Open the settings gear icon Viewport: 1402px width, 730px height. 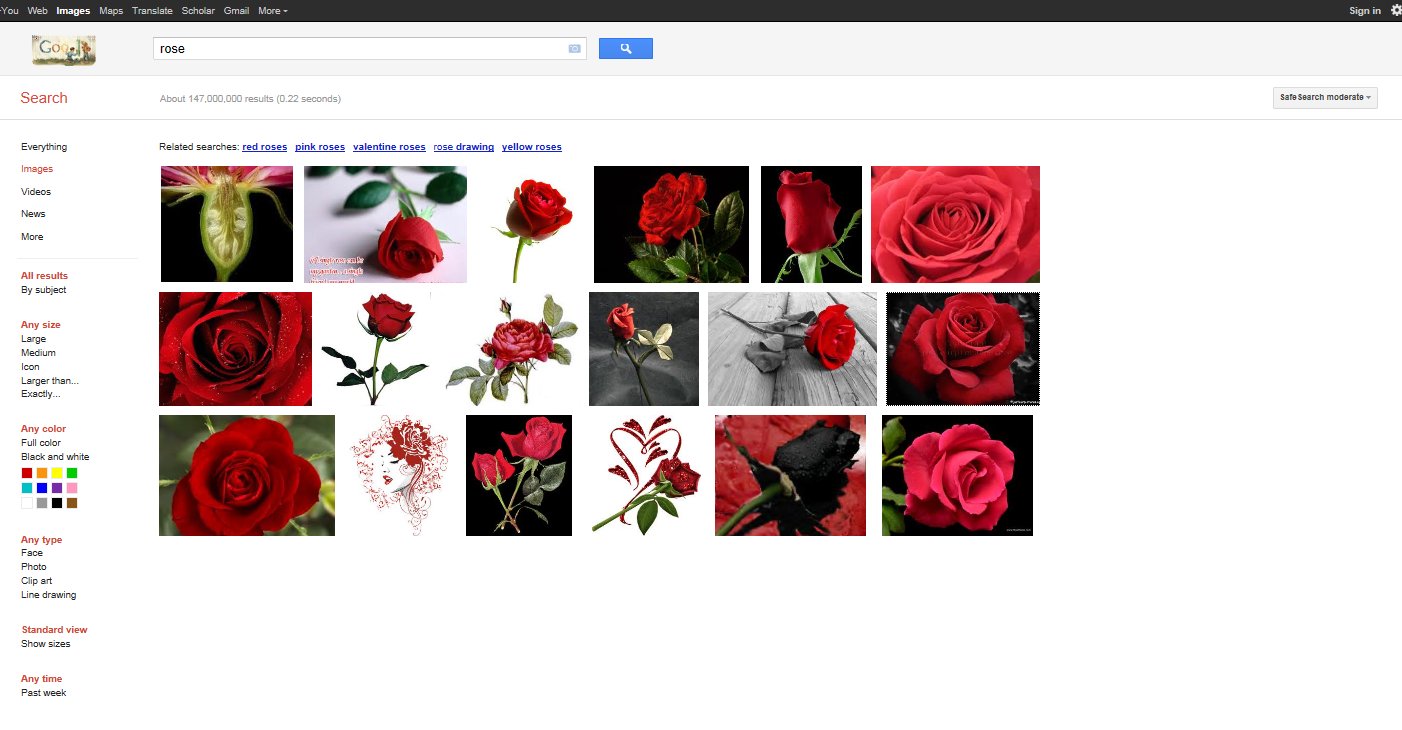1396,10
